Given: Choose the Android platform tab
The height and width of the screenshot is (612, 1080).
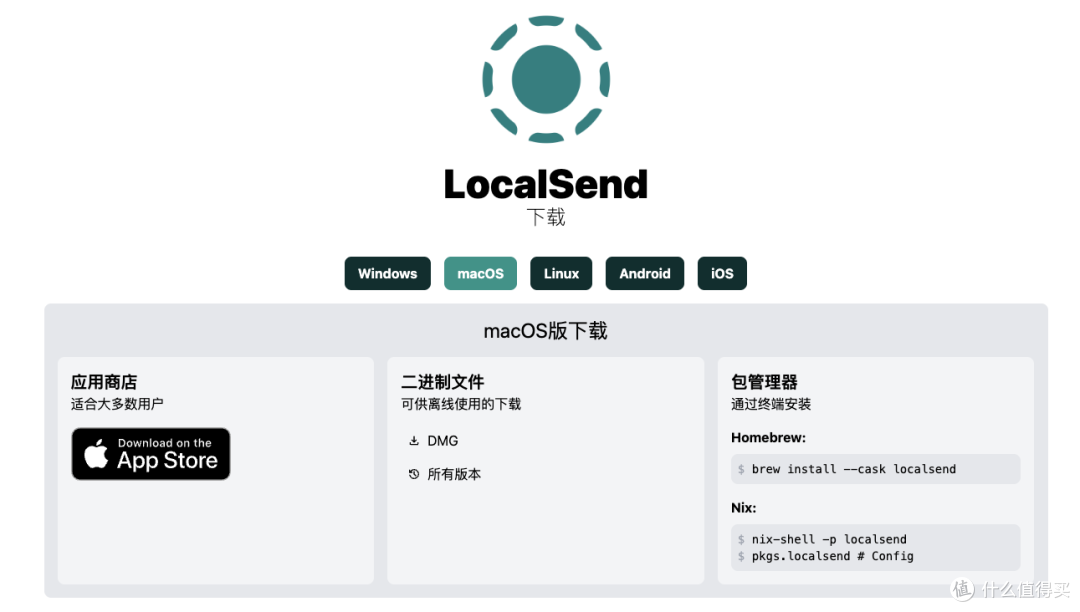Looking at the screenshot, I should point(644,274).
